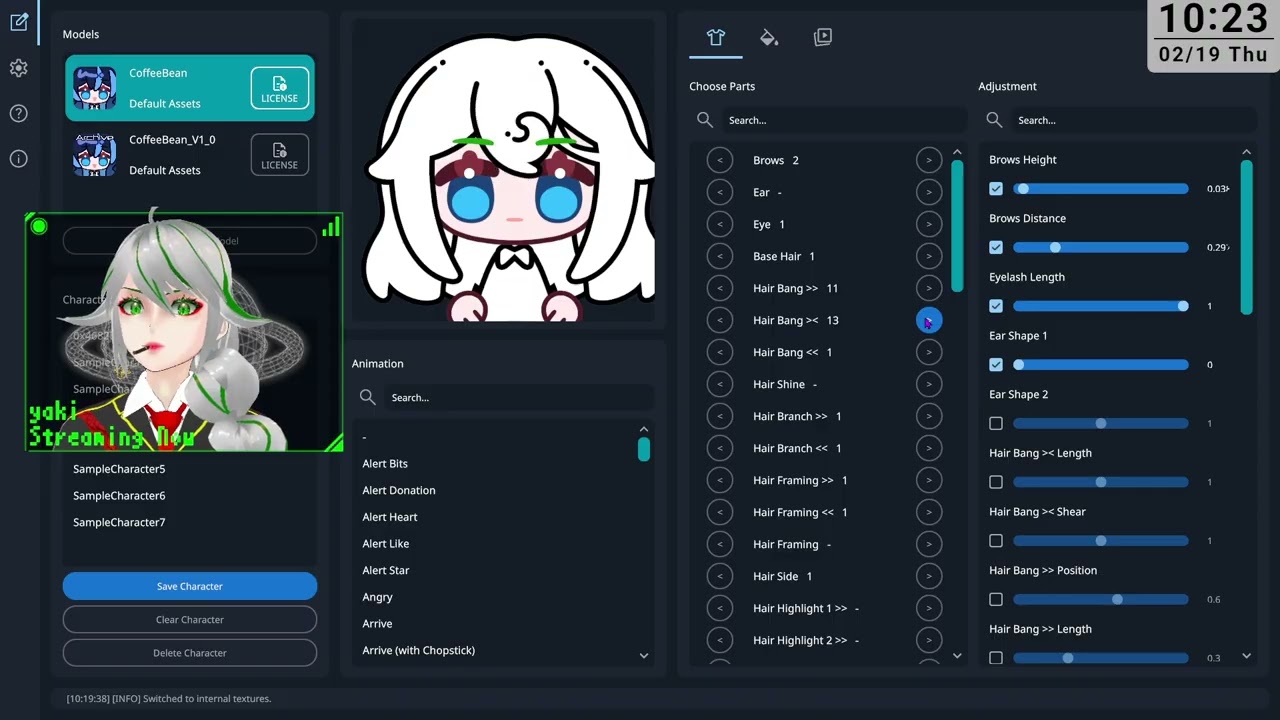
Task: Click next arrow for Hair Shine
Action: point(929,384)
